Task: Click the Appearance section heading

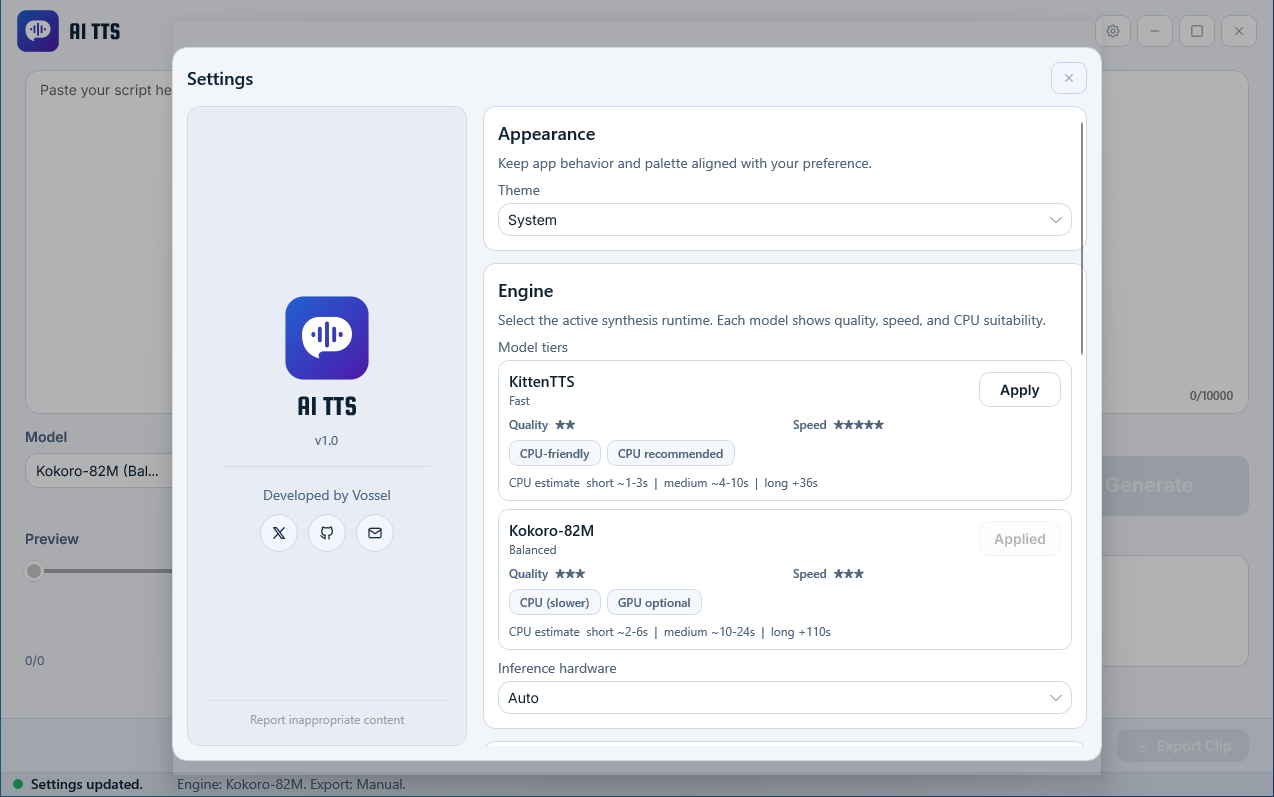Action: coord(546,134)
